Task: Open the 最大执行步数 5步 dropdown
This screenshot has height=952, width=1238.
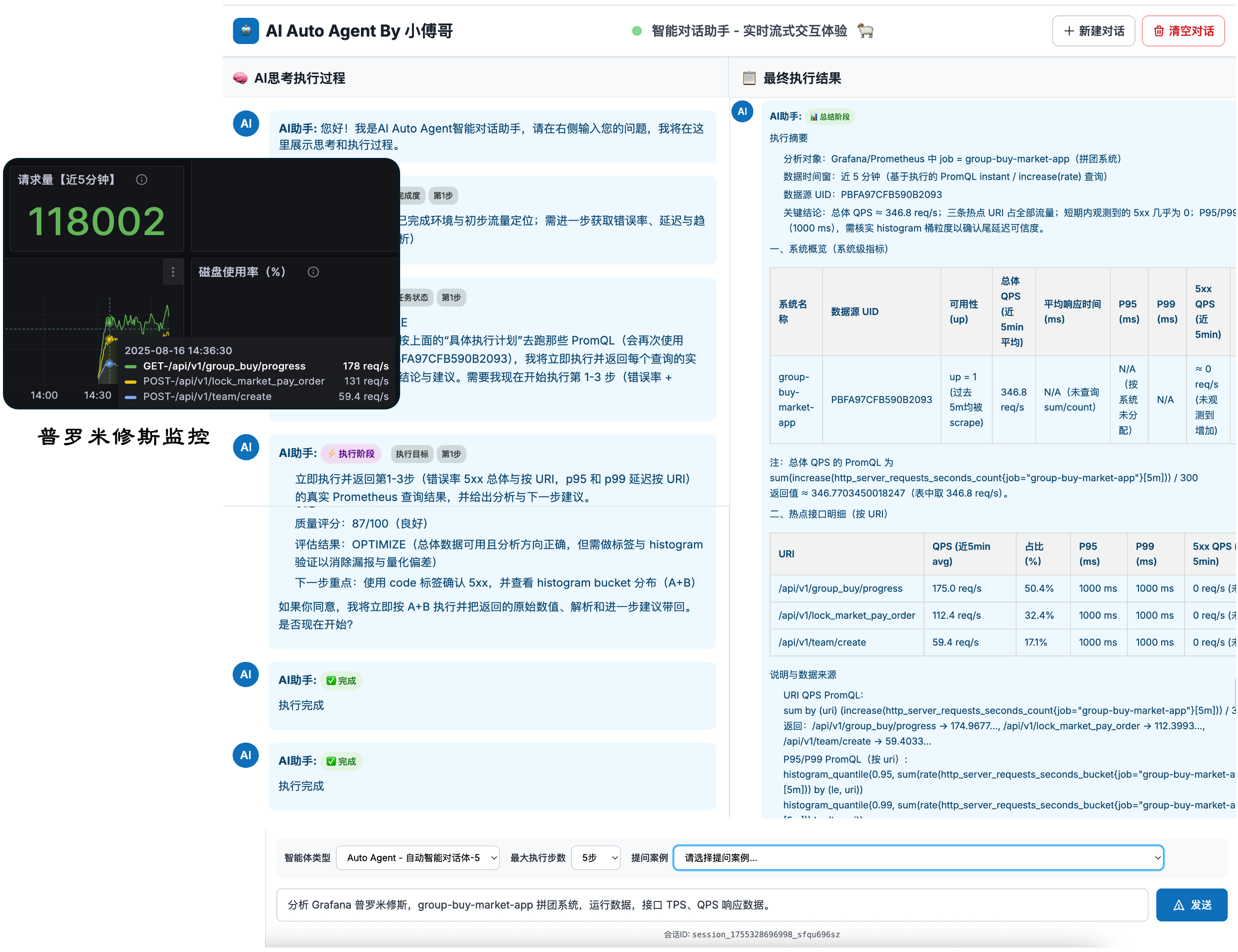Action: pos(596,858)
